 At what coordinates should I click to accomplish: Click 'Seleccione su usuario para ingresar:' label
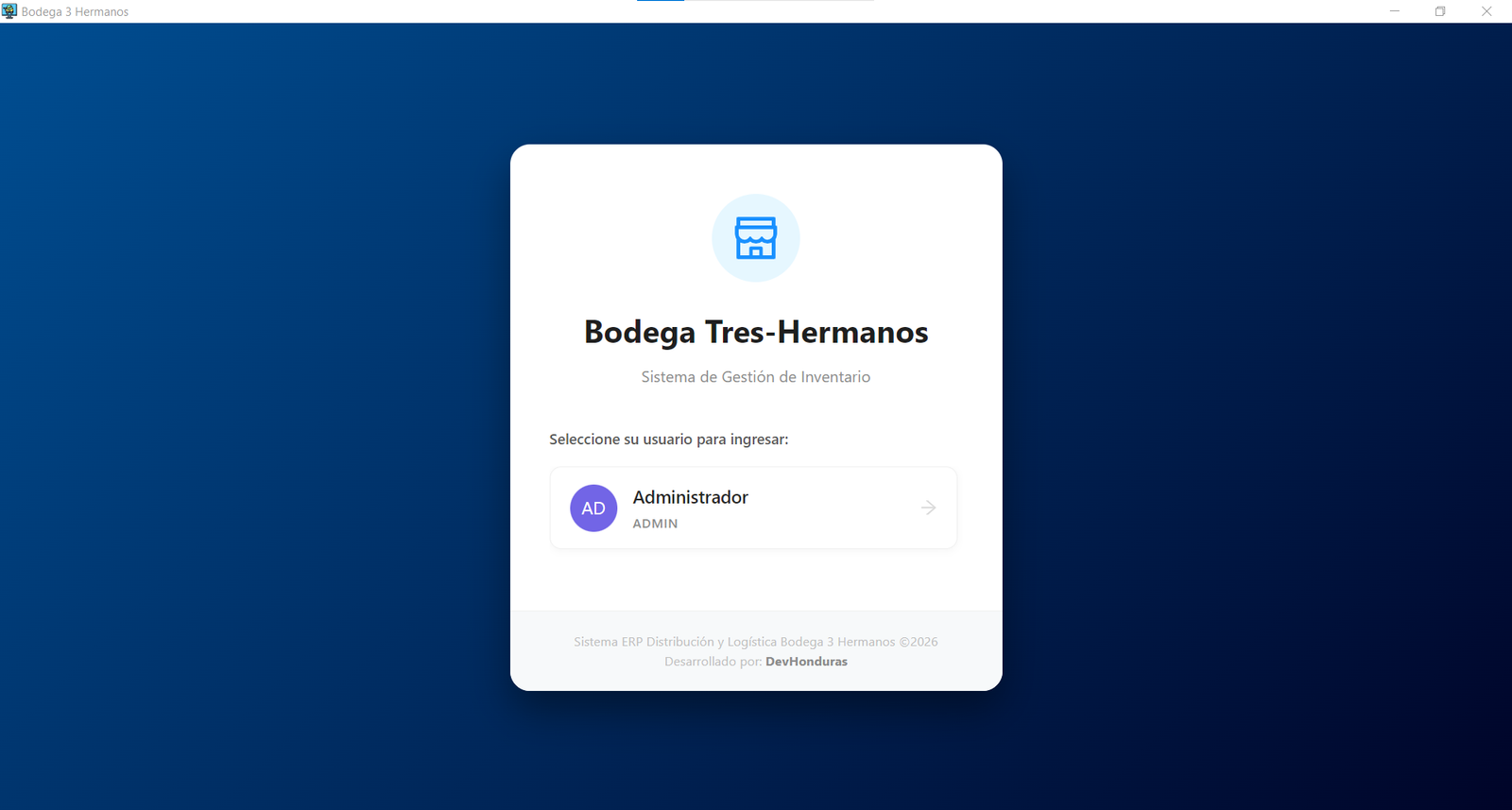(669, 439)
